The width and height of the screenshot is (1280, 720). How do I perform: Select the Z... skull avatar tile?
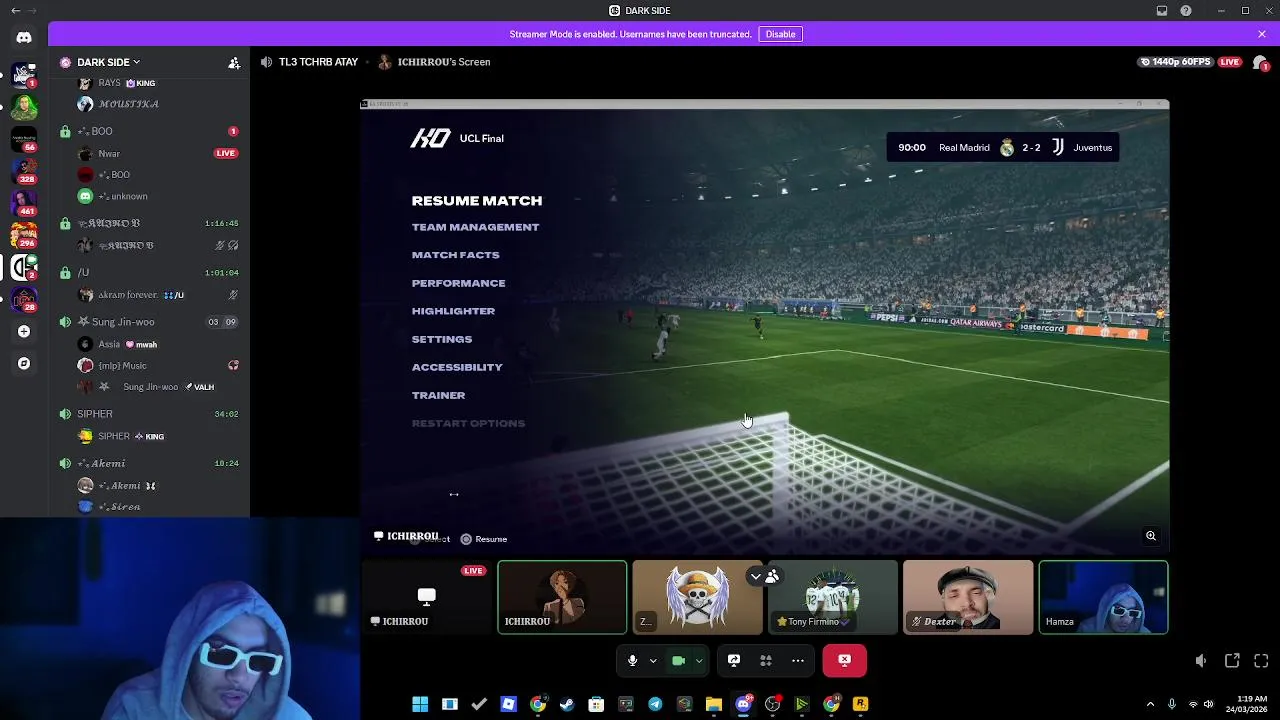[x=697, y=597]
